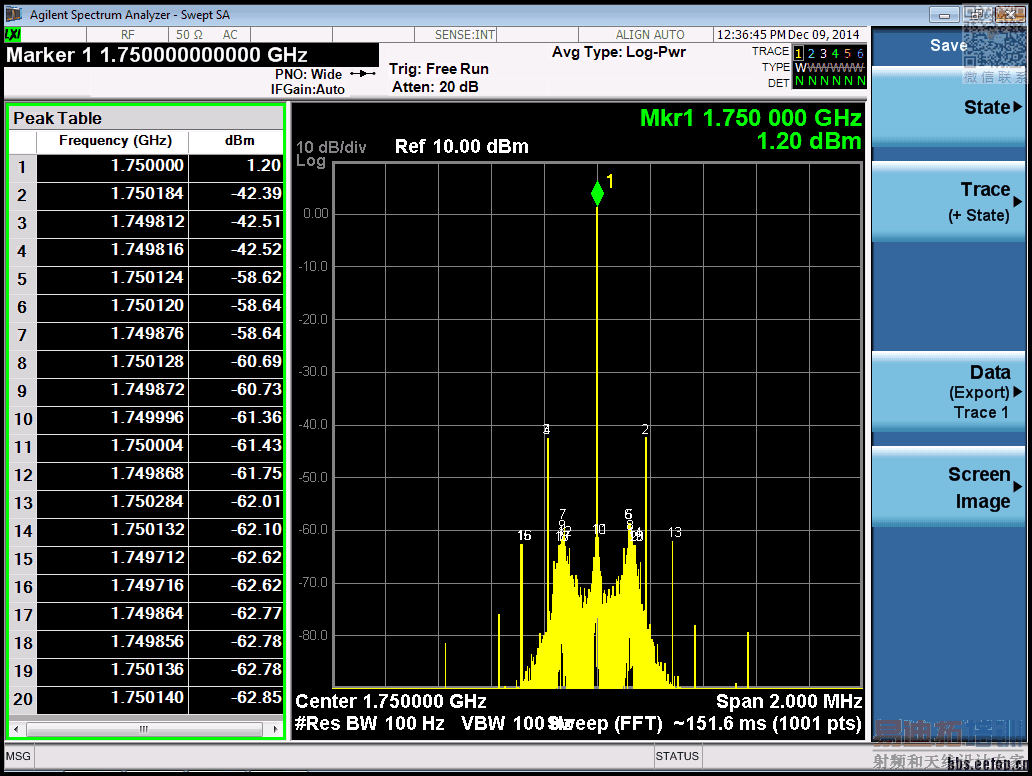Click the Center 1.750000 GHz readout
The image size is (1032, 776).
[391, 701]
